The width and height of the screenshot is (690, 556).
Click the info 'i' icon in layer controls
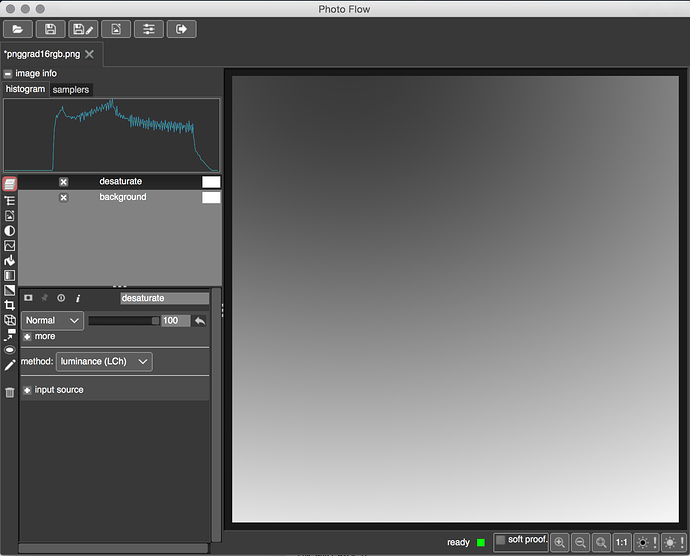click(x=78, y=298)
